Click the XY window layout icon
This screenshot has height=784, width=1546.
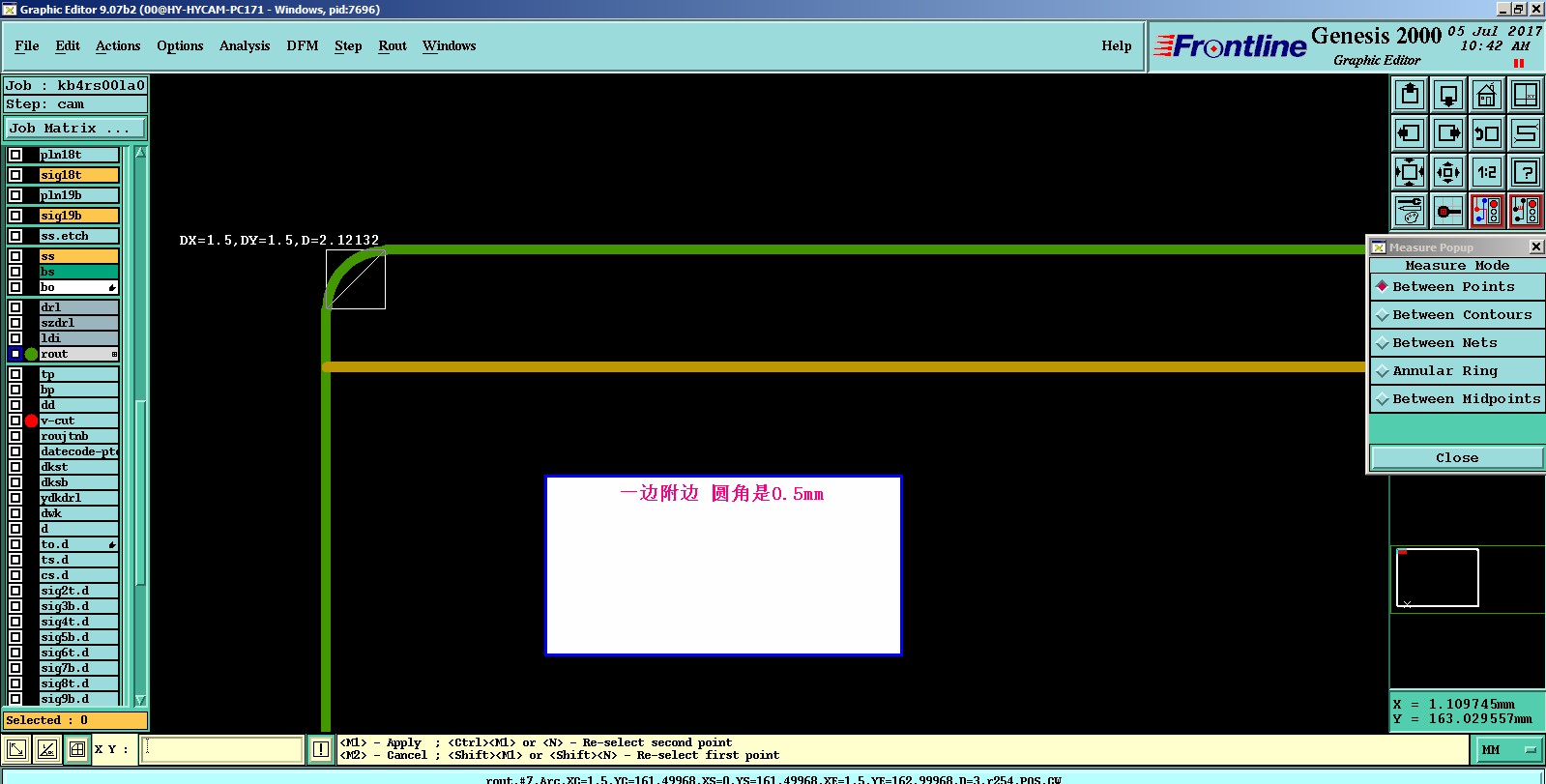[x=1526, y=95]
